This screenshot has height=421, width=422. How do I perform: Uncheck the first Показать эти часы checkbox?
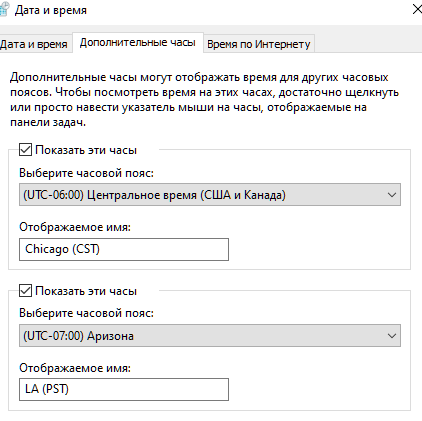(x=25, y=150)
